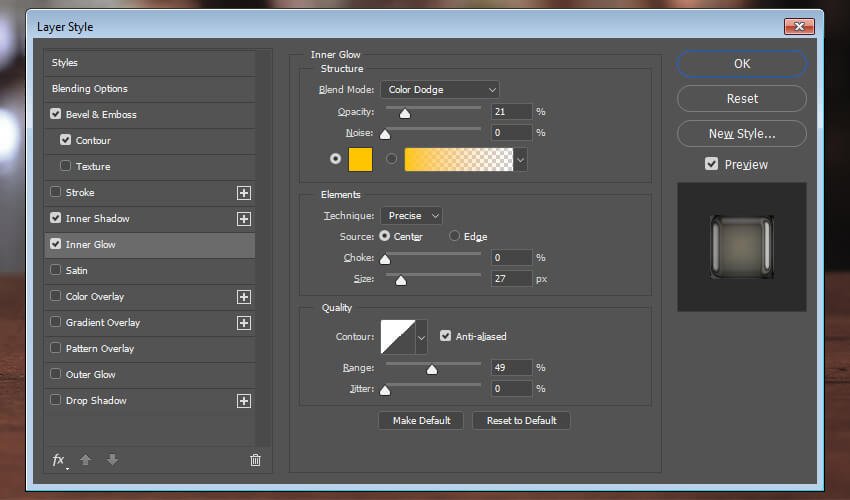This screenshot has height=500, width=850.
Task: Click Reset to Default button
Action: 521,421
